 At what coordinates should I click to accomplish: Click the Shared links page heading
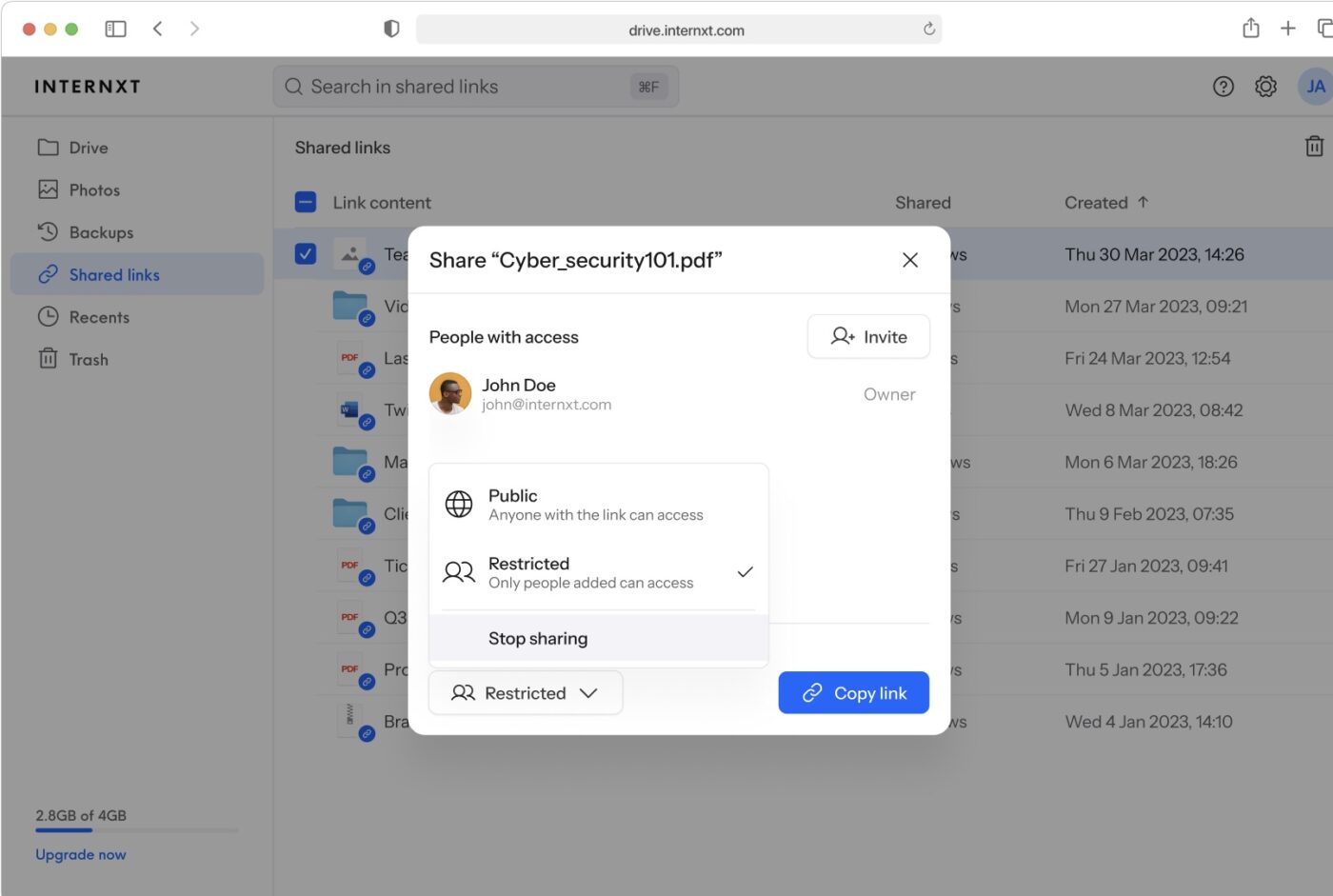343,148
